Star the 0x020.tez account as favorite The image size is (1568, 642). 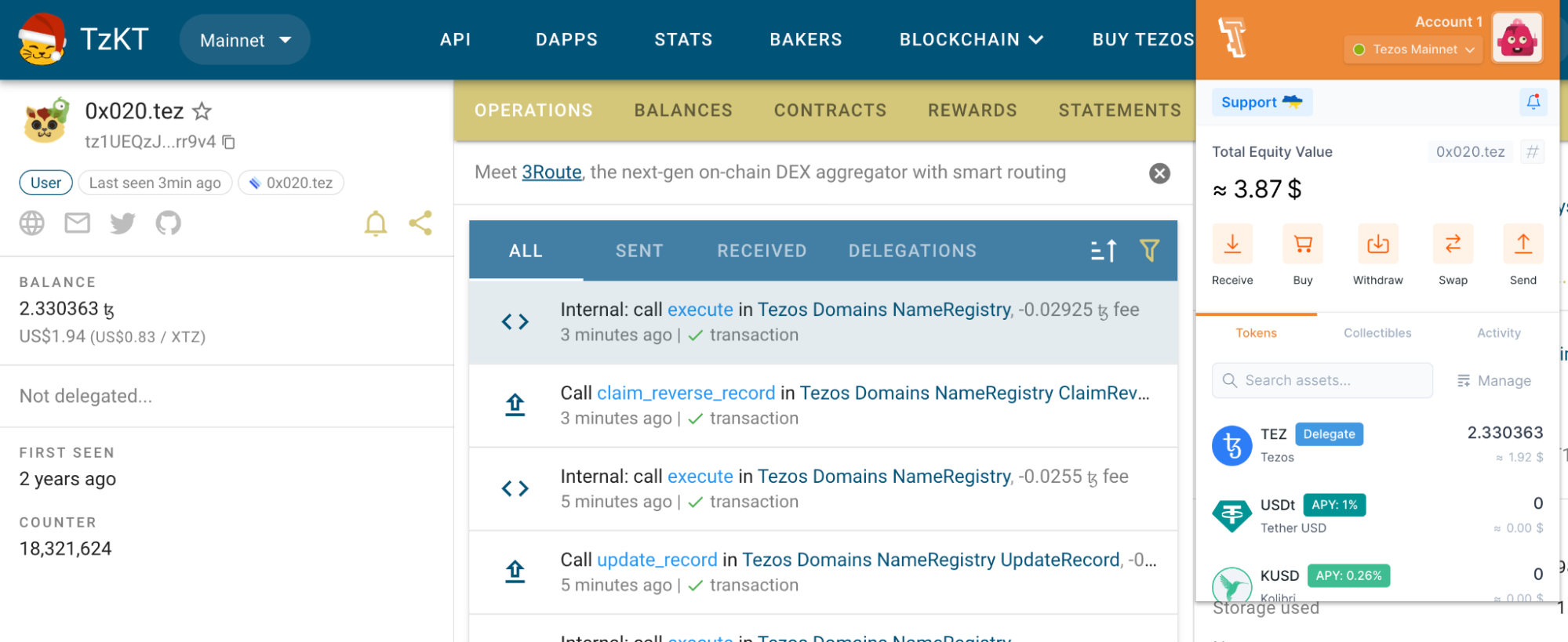pos(202,111)
